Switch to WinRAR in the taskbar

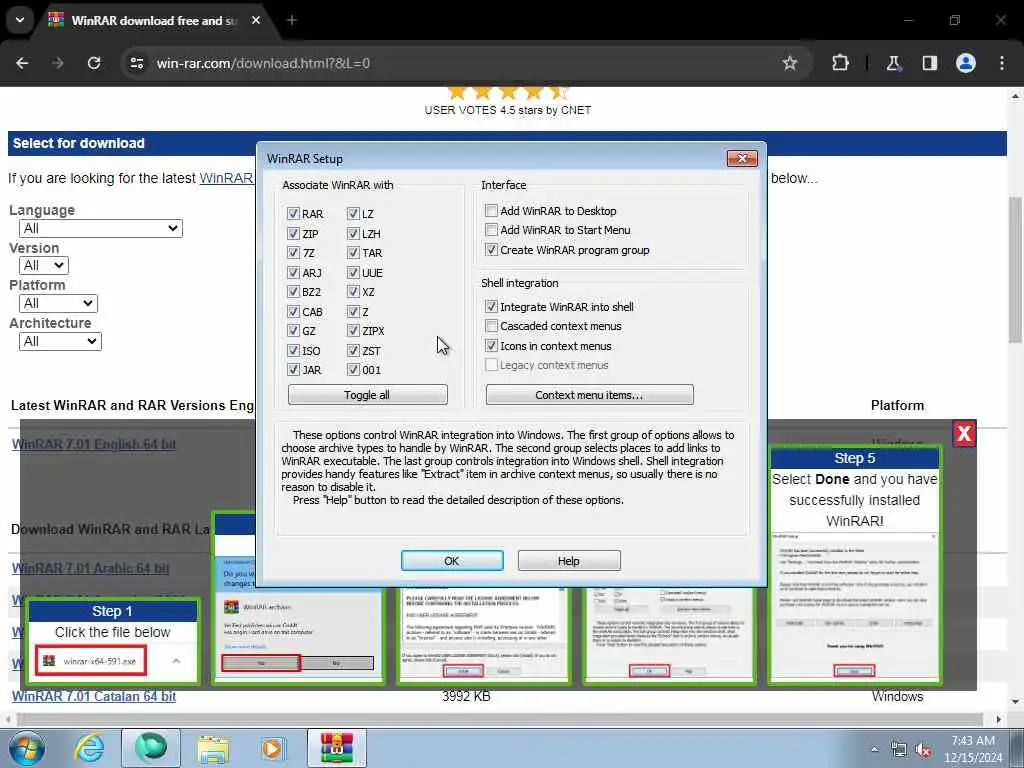337,748
